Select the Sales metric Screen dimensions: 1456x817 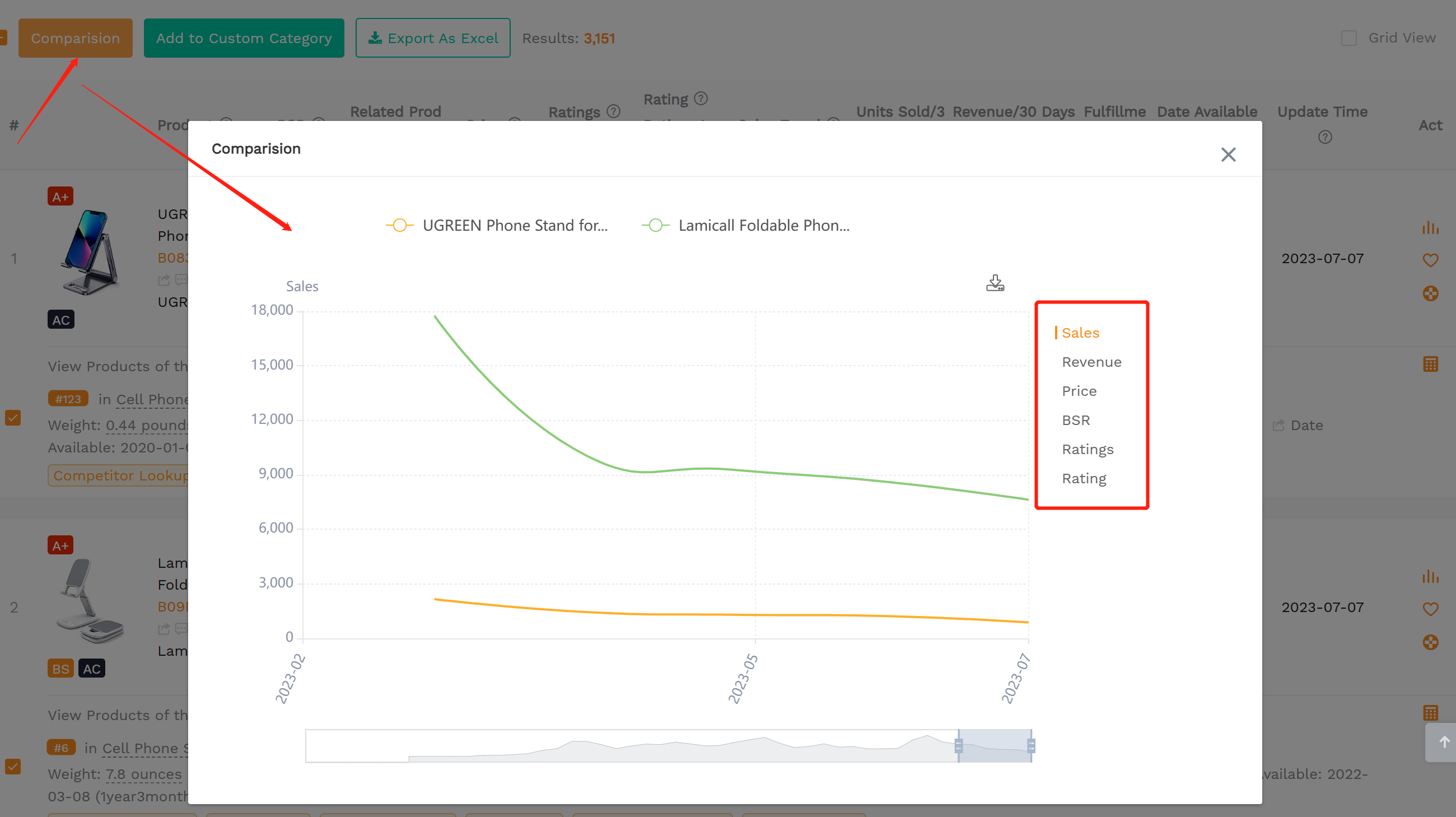pyautogui.click(x=1080, y=333)
